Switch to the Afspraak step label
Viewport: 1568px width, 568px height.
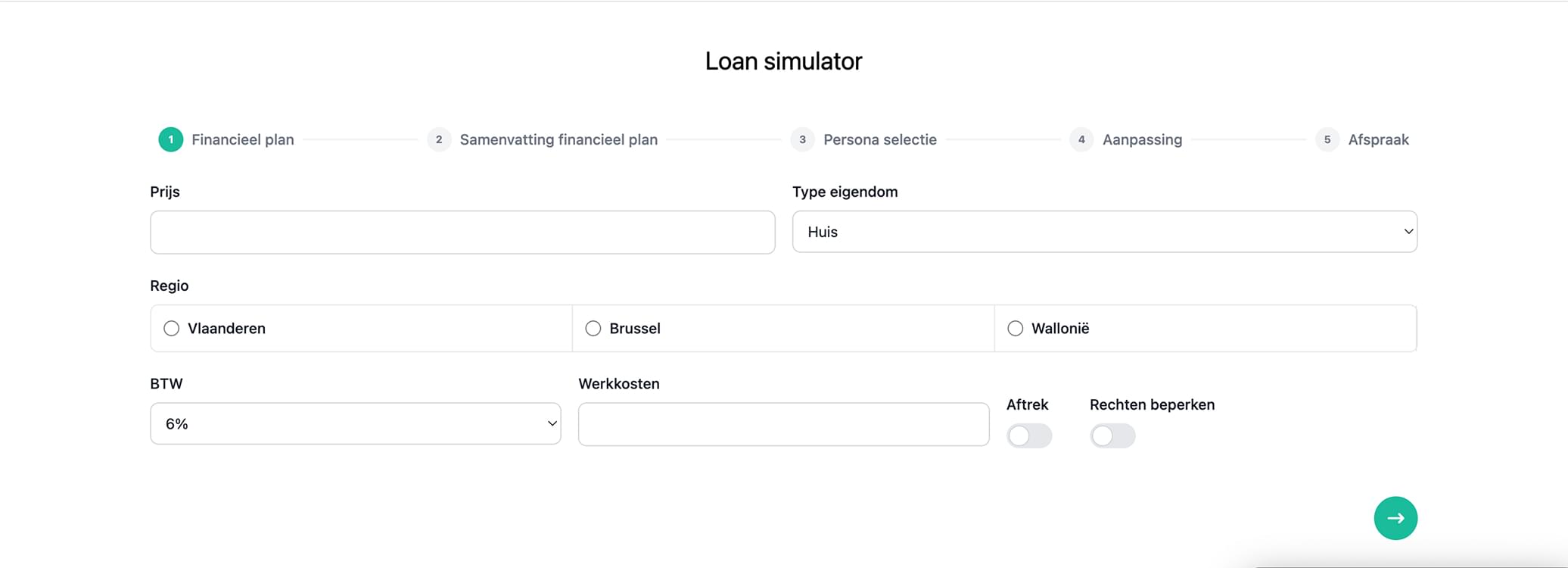1377,139
